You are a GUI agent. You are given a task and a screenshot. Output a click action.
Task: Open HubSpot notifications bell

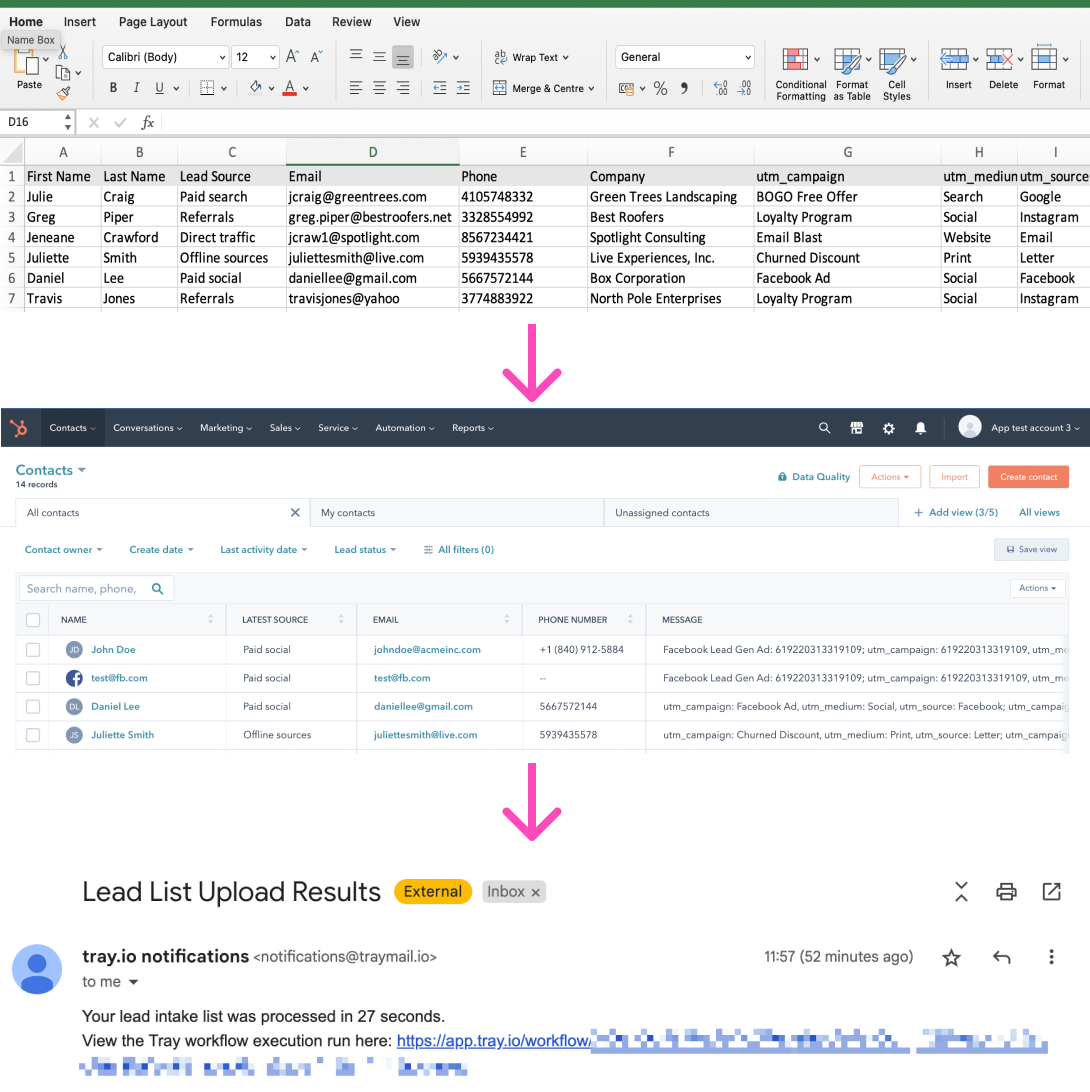point(921,428)
